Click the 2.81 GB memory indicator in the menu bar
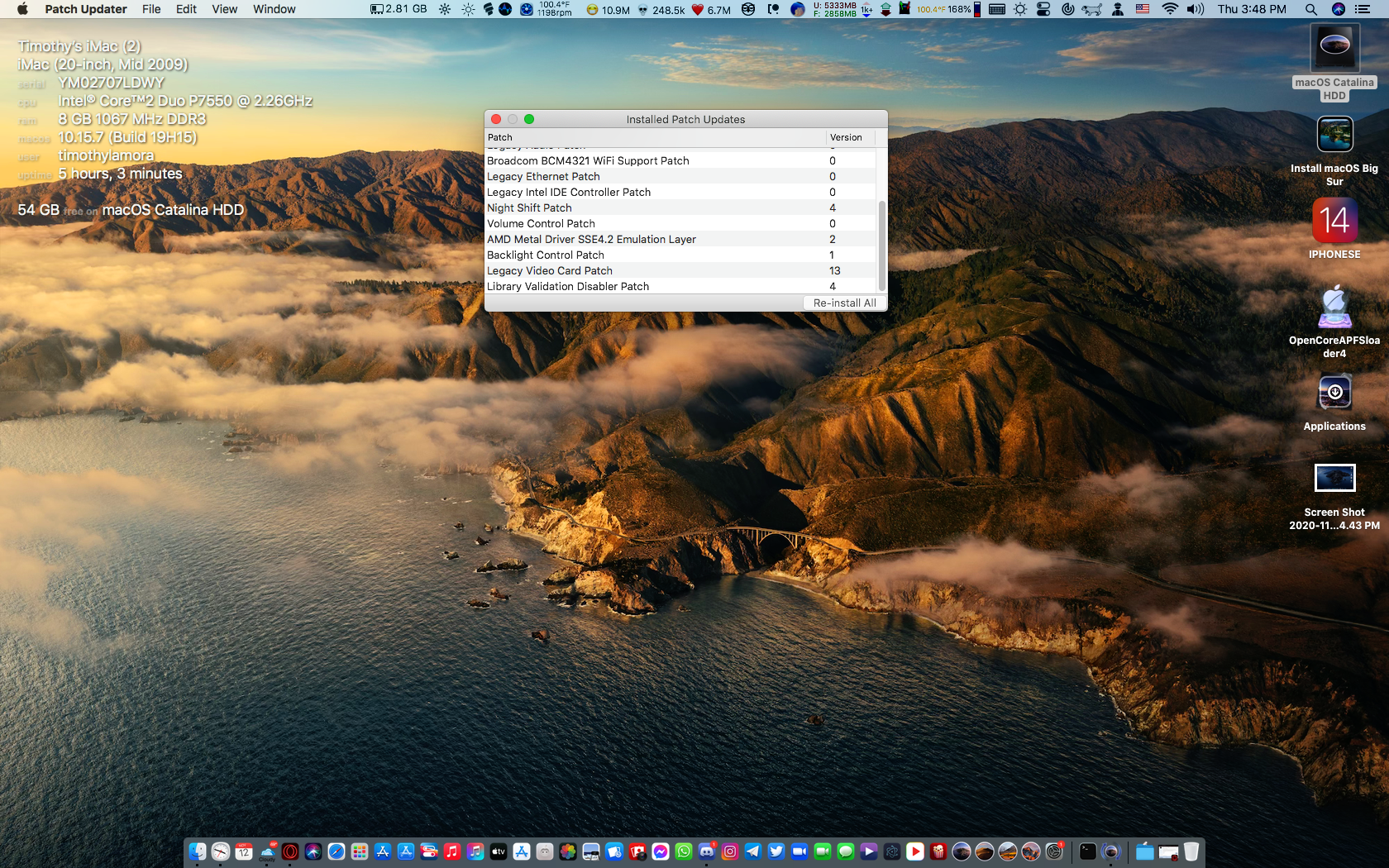Viewport: 1389px width, 868px height. pos(399,9)
